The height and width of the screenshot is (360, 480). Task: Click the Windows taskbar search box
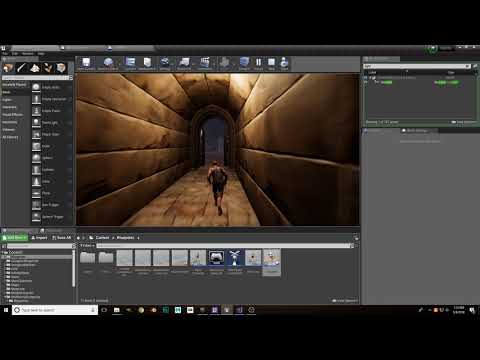pos(55,310)
